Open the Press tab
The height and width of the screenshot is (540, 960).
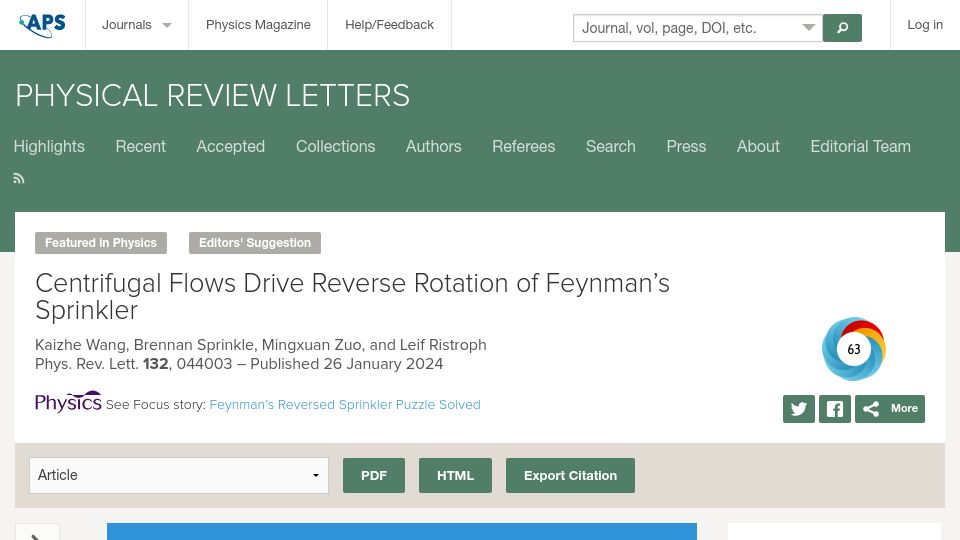coord(686,146)
